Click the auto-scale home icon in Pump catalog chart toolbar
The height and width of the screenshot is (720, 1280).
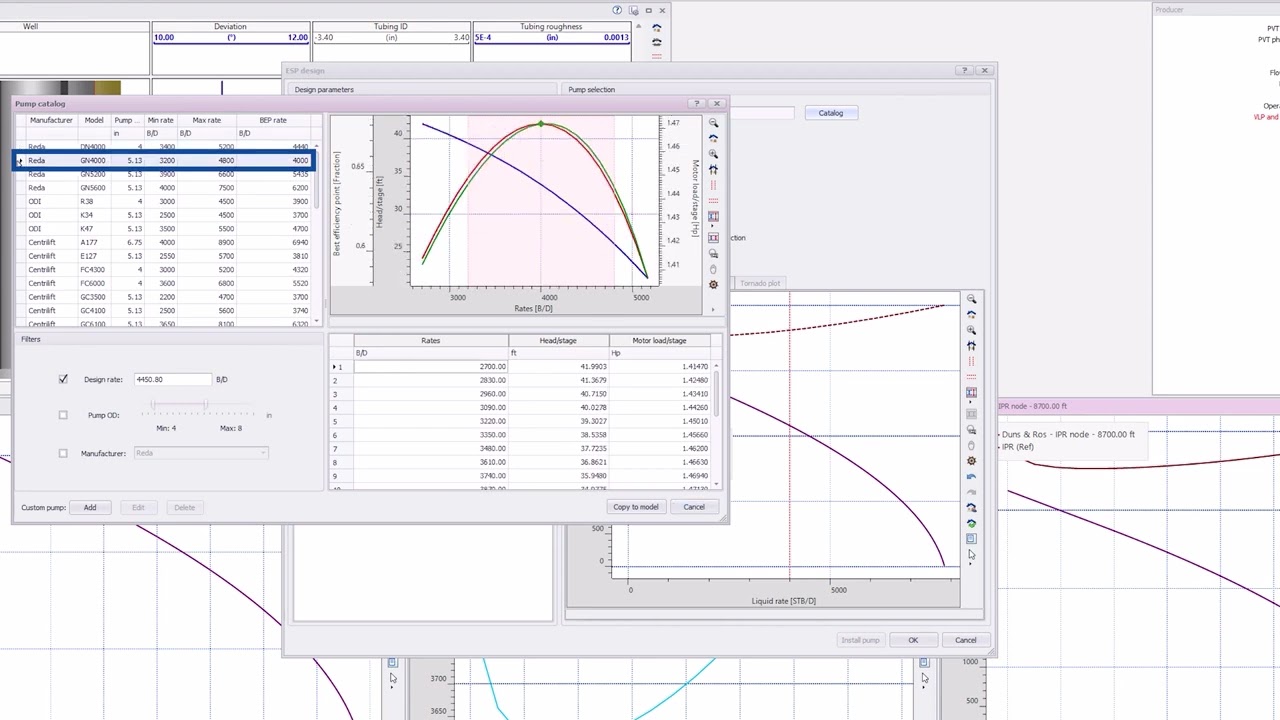713,138
